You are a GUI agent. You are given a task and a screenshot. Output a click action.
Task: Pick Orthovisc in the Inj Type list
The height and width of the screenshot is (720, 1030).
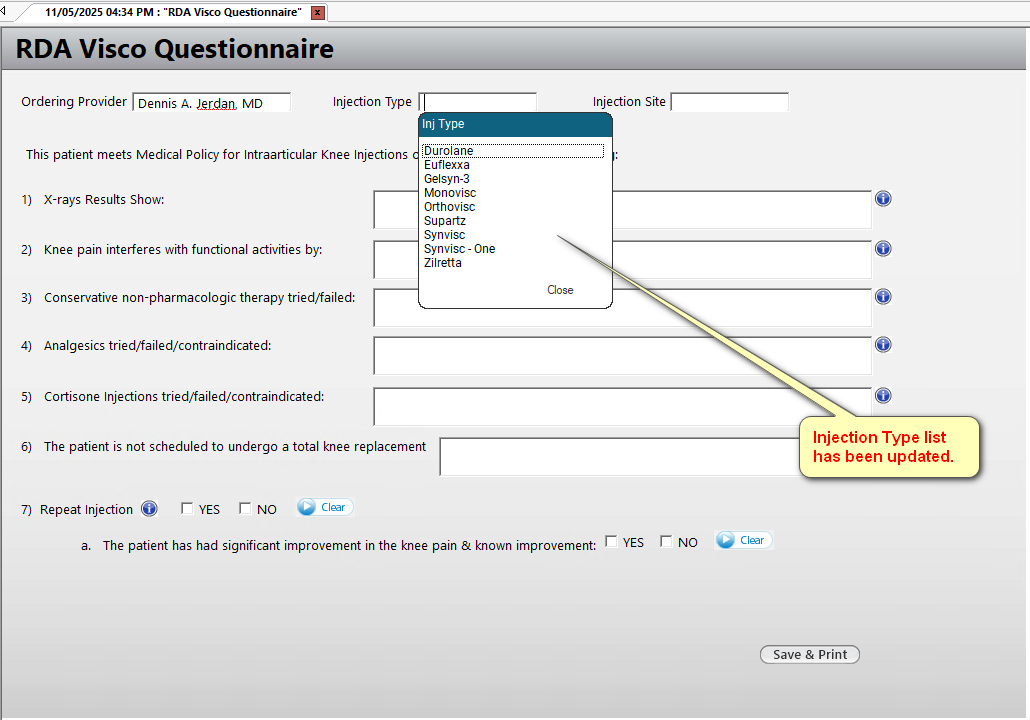[449, 206]
